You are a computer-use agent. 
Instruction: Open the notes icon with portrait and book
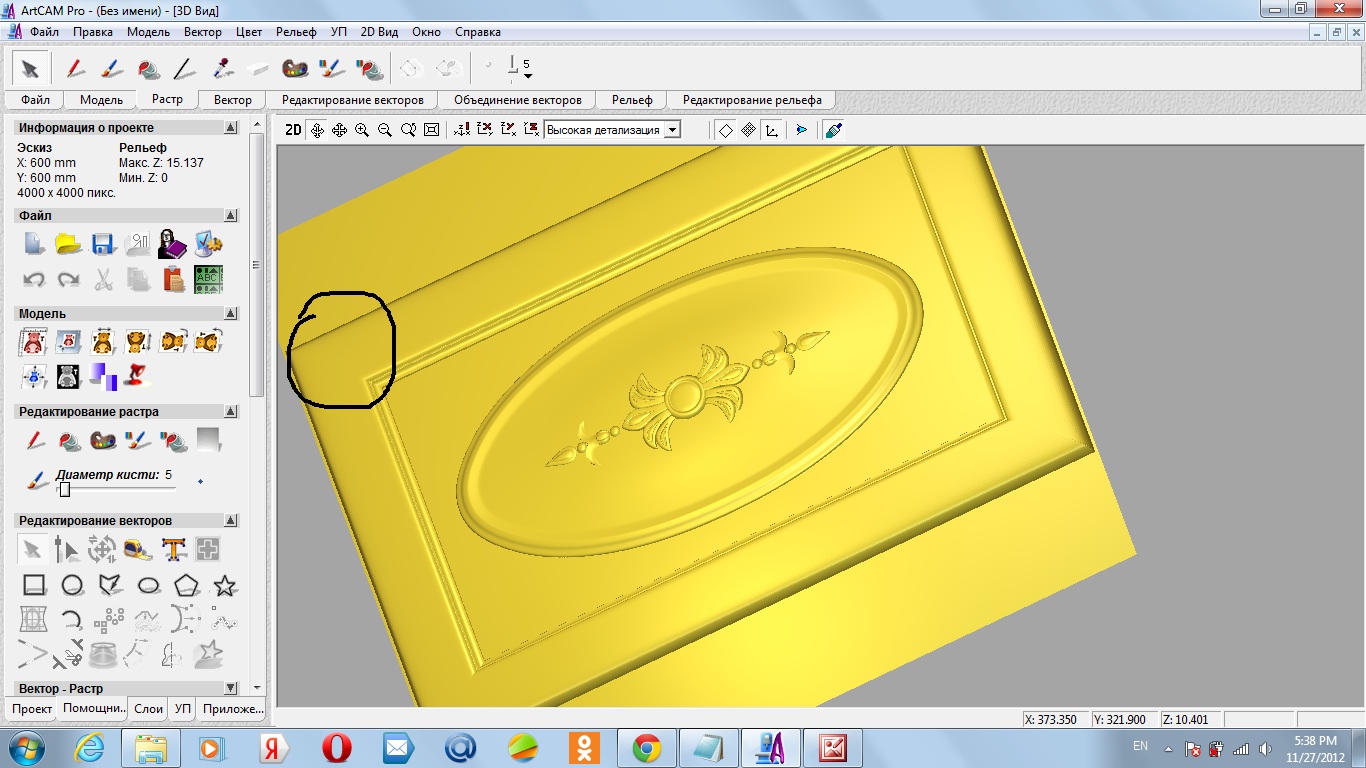[173, 244]
